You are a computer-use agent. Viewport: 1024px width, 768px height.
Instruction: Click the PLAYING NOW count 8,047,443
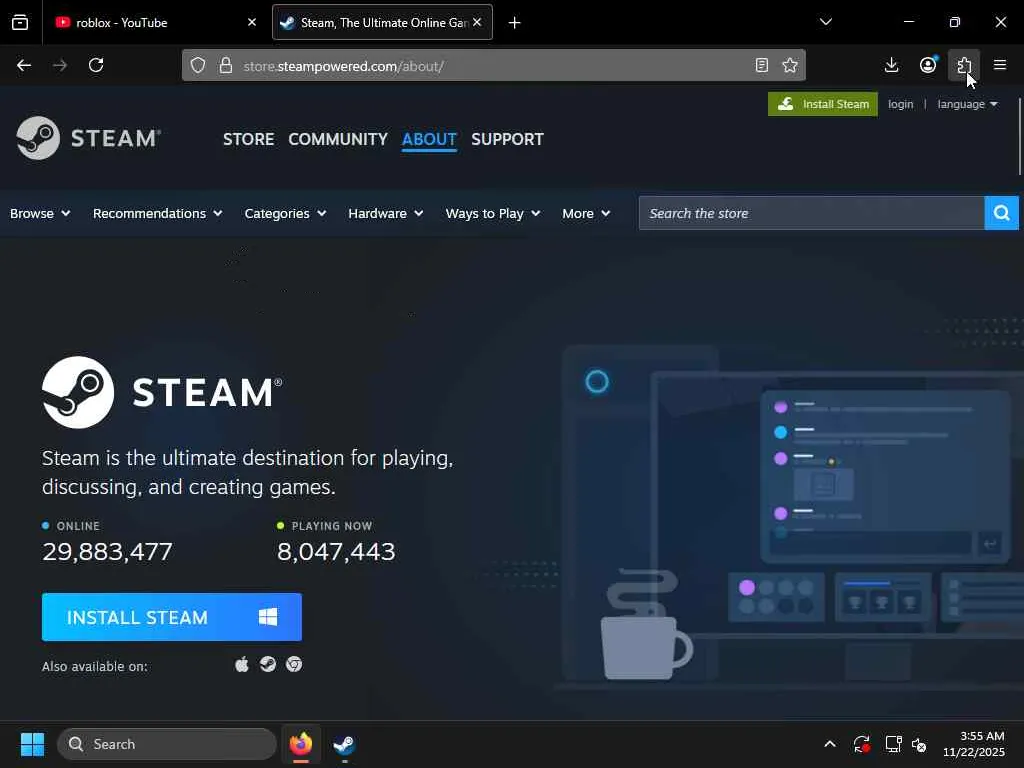pos(336,552)
